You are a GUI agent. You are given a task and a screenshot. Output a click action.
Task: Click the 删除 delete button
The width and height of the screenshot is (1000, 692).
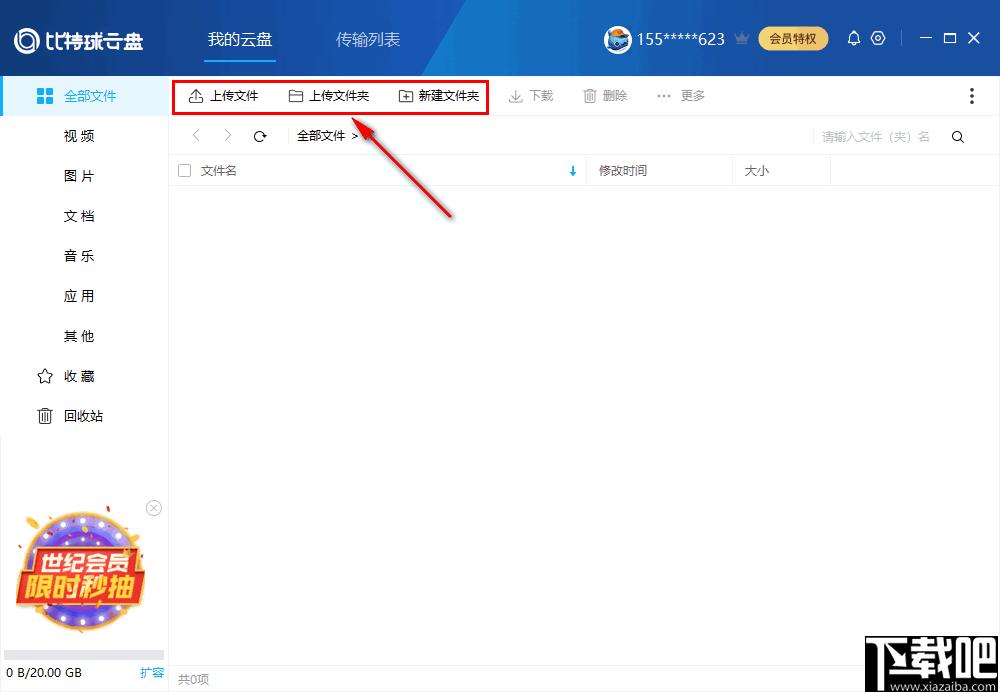[605, 96]
